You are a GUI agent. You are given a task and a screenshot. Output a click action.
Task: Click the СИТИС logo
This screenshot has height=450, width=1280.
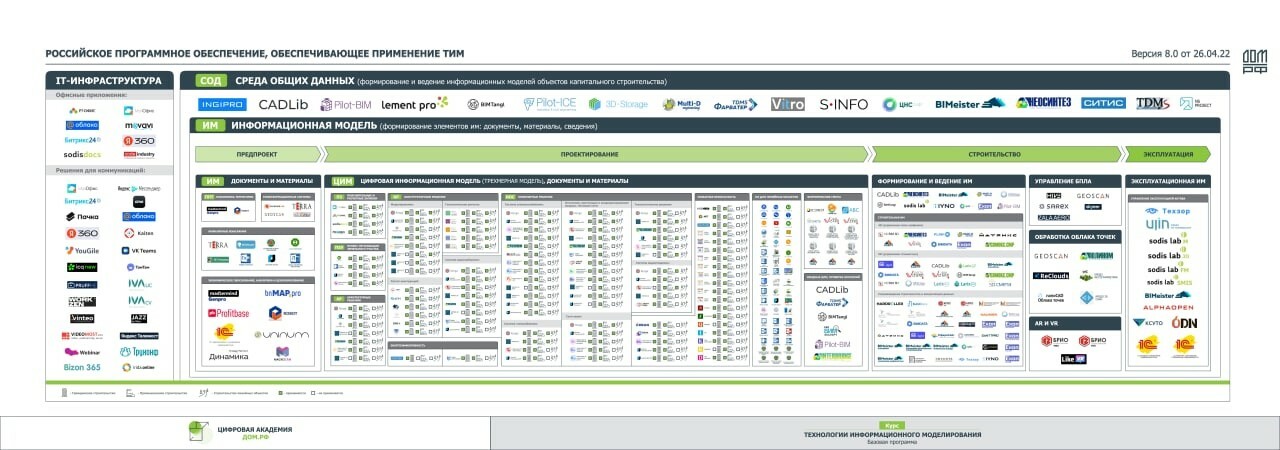click(x=1103, y=103)
